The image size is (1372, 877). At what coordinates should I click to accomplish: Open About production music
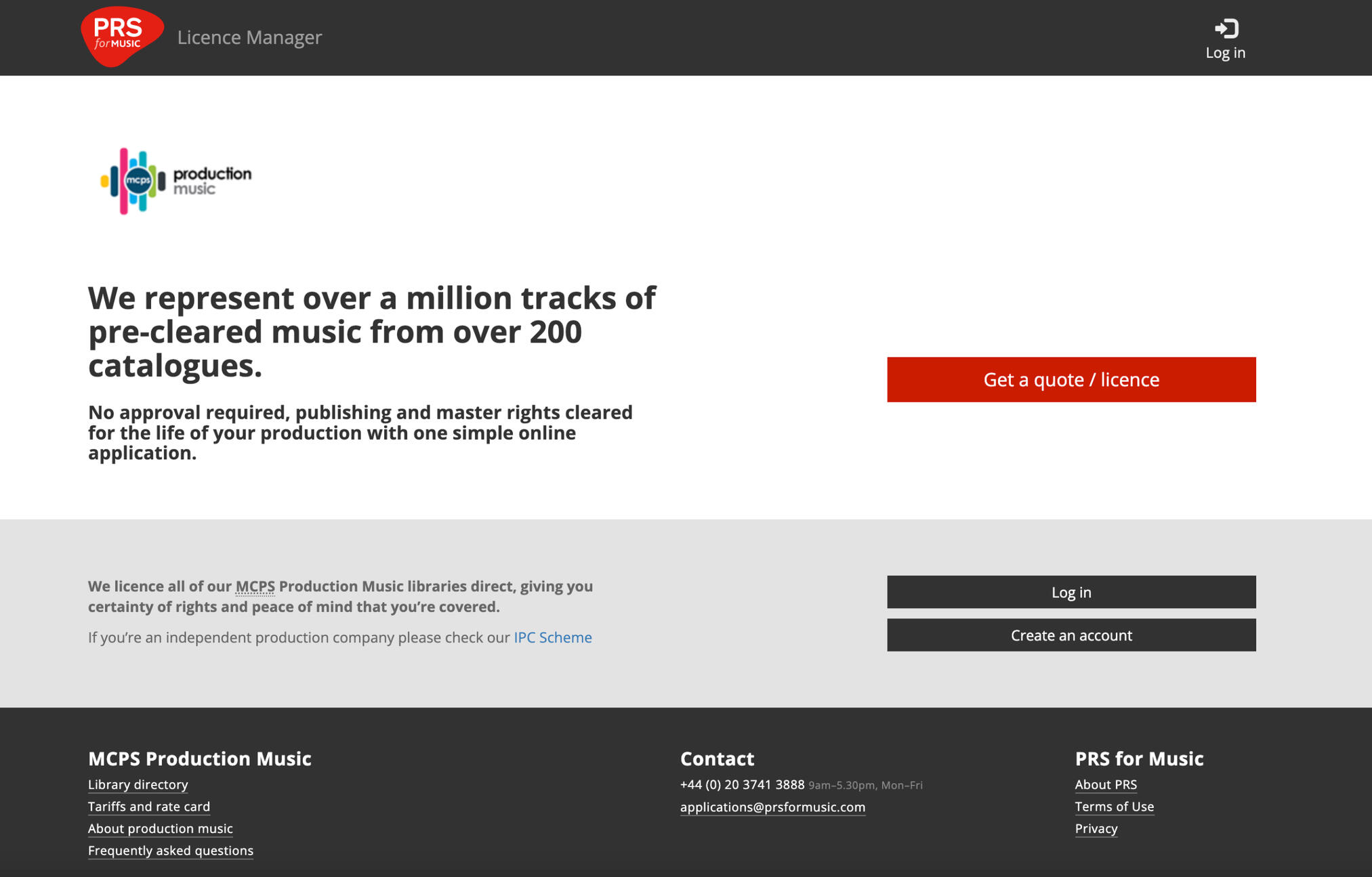(160, 829)
